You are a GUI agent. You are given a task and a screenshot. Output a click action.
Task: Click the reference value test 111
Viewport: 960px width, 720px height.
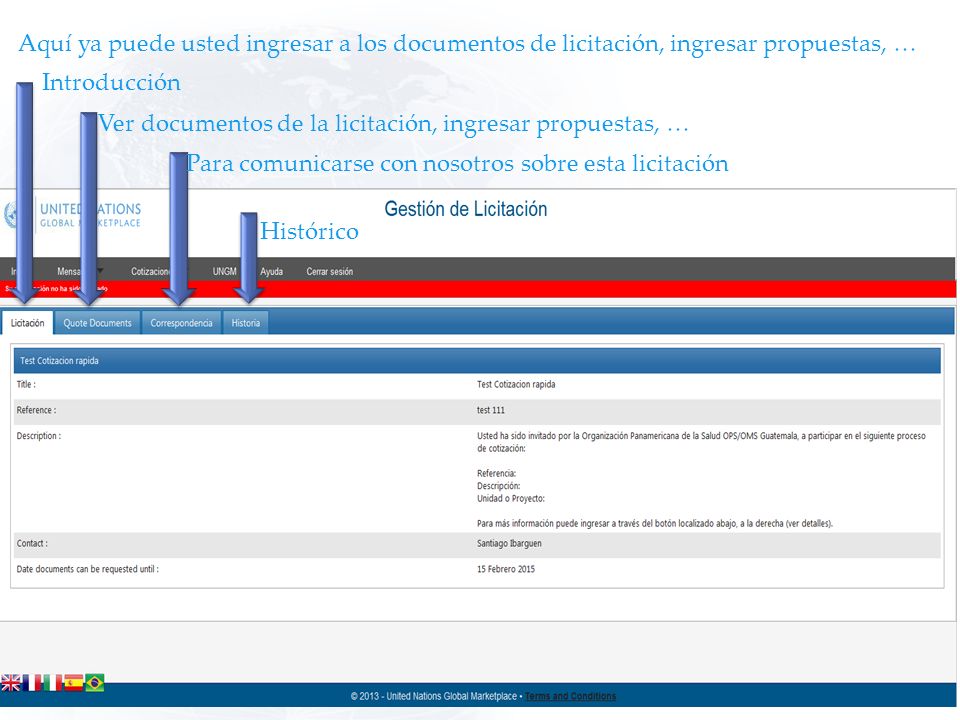491,410
